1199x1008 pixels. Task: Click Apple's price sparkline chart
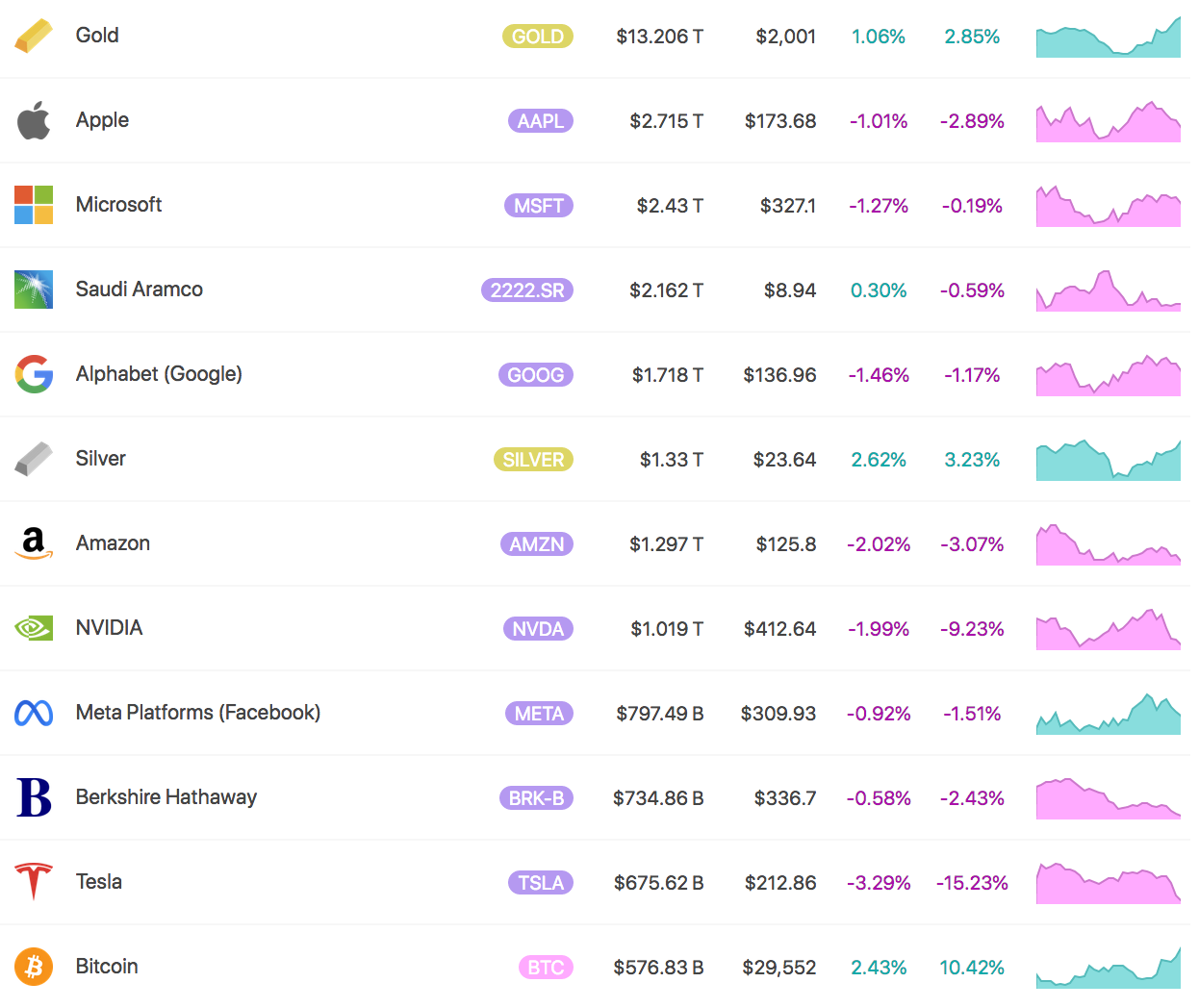point(1109,121)
